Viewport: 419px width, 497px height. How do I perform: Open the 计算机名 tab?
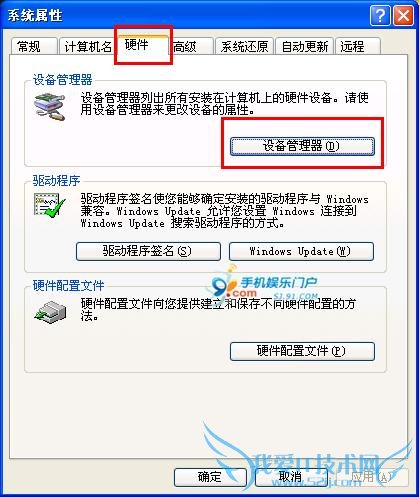pyautogui.click(x=87, y=46)
